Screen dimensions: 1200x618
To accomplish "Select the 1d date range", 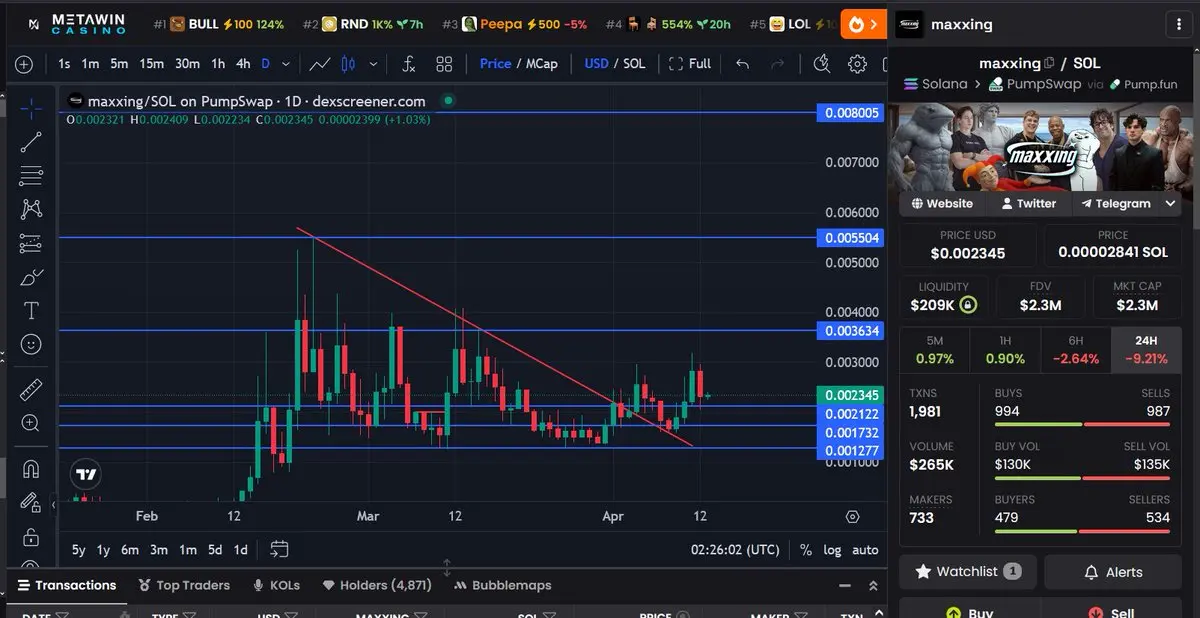I will (240, 550).
